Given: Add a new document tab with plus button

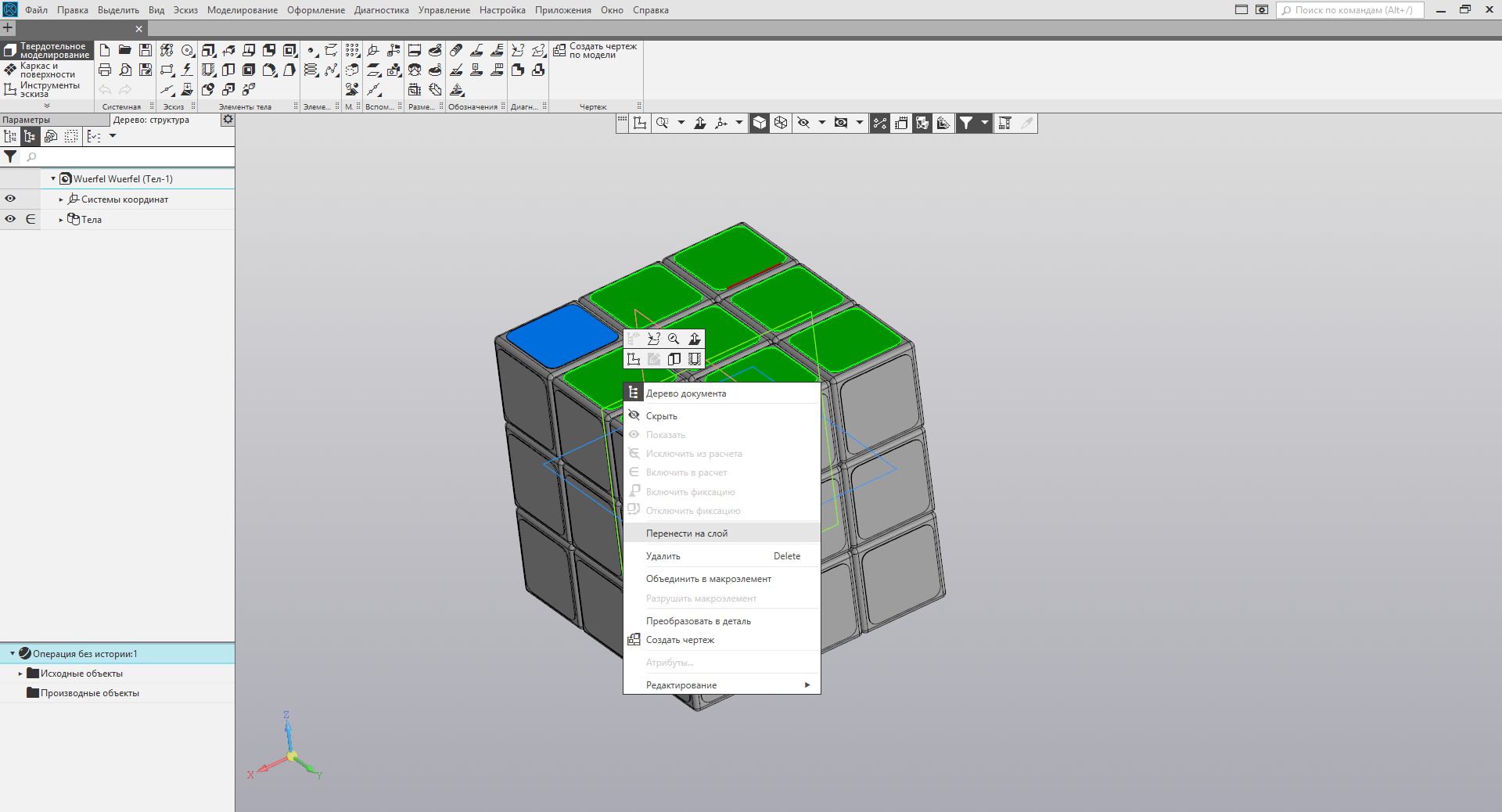Looking at the screenshot, I should [x=8, y=27].
